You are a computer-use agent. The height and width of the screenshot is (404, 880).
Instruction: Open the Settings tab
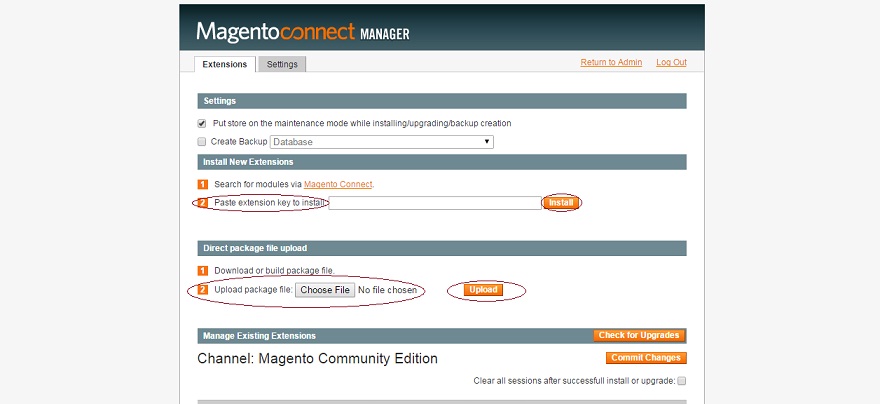point(282,64)
